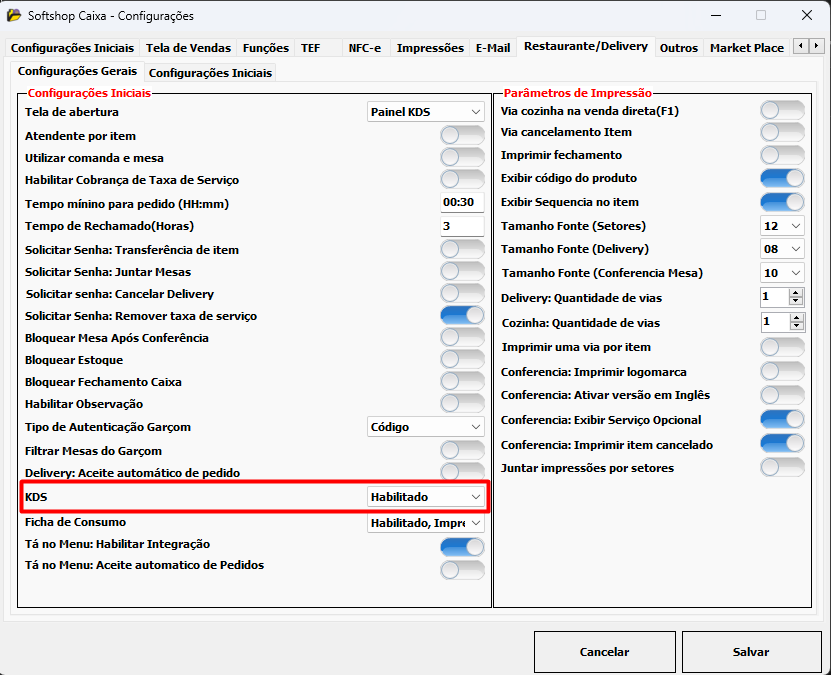Open the Tela de abertura dropdown
The width and height of the screenshot is (831, 675).
tap(426, 112)
